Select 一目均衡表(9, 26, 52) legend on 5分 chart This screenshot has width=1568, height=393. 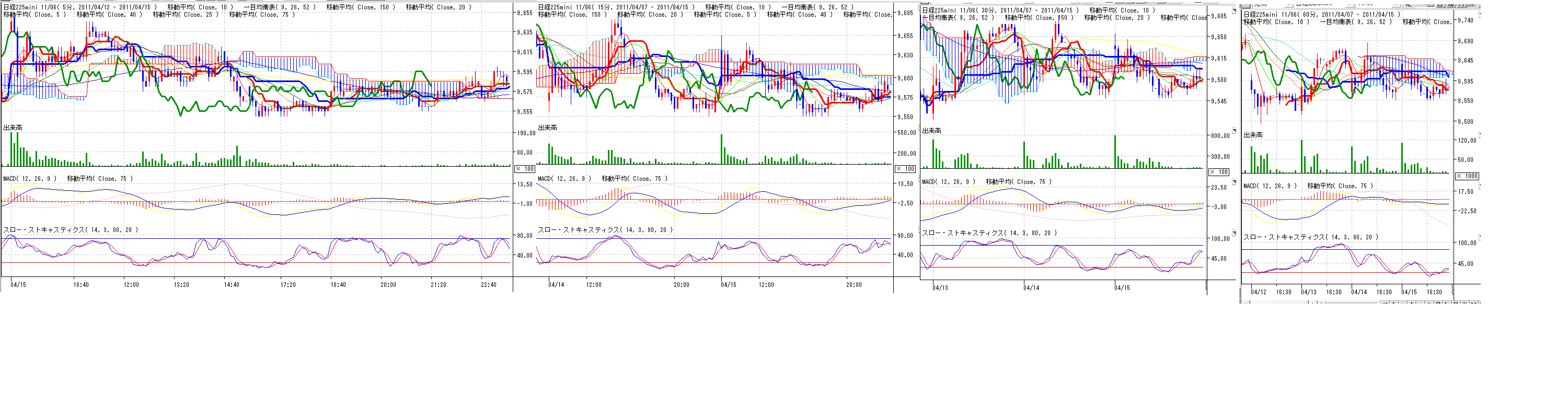(280, 7)
